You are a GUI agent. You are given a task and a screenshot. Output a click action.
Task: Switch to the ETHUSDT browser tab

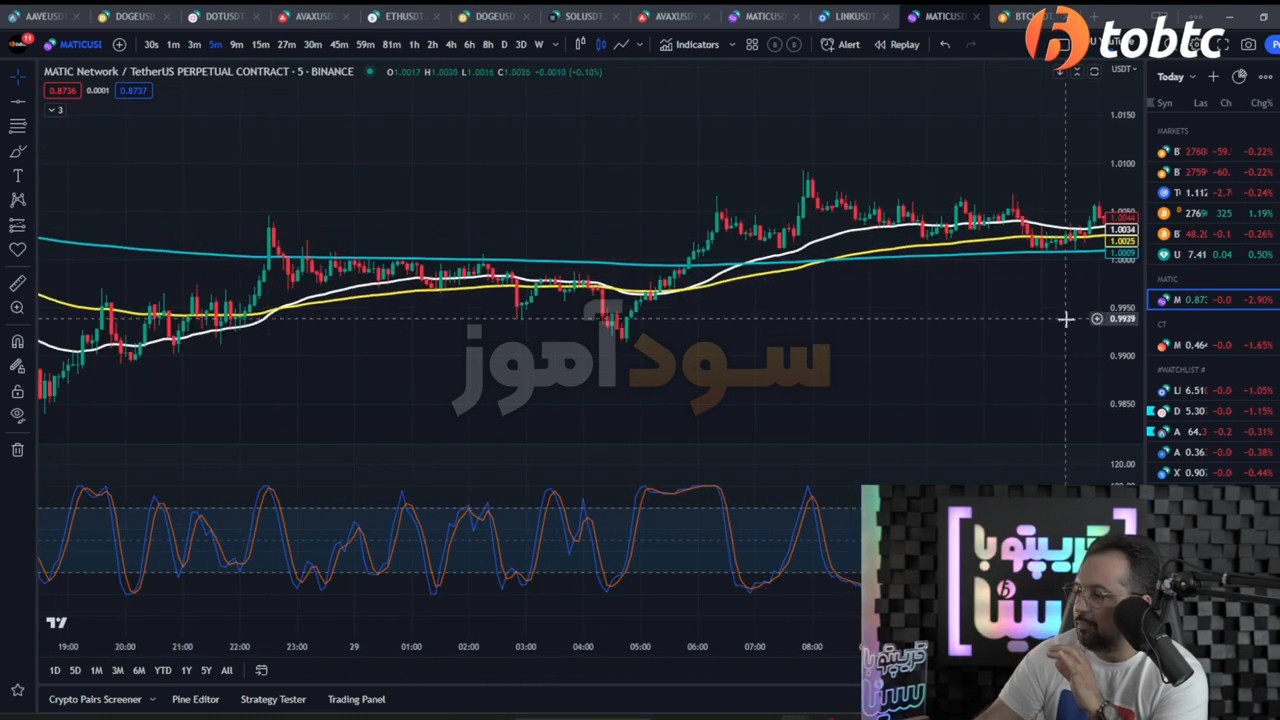pyautogui.click(x=402, y=16)
